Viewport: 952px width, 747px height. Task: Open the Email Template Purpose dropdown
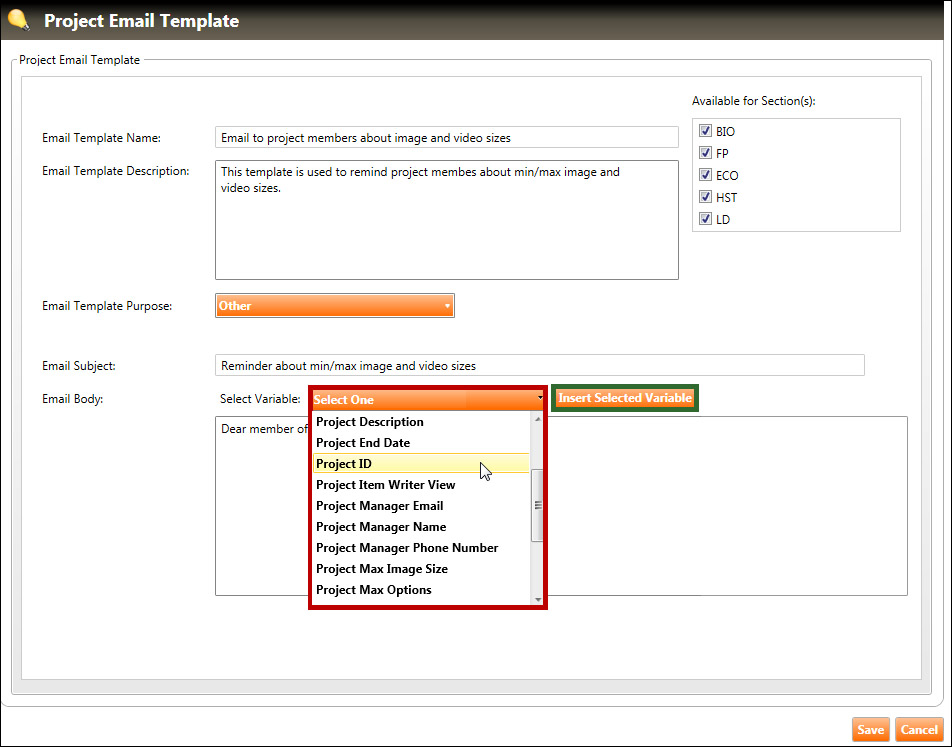tap(335, 306)
